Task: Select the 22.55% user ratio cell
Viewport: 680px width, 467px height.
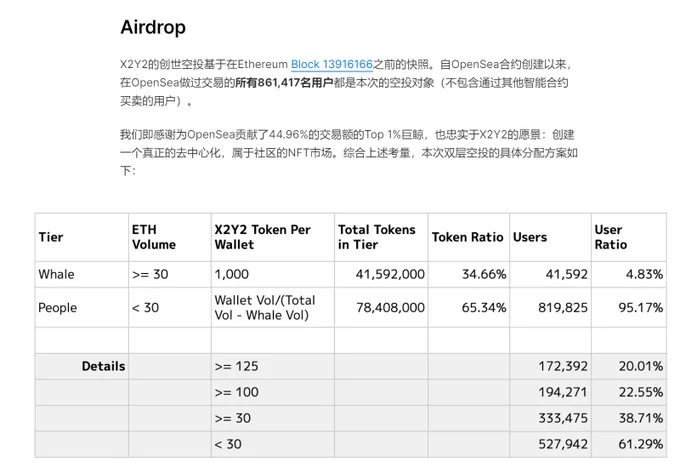Action: (x=629, y=392)
